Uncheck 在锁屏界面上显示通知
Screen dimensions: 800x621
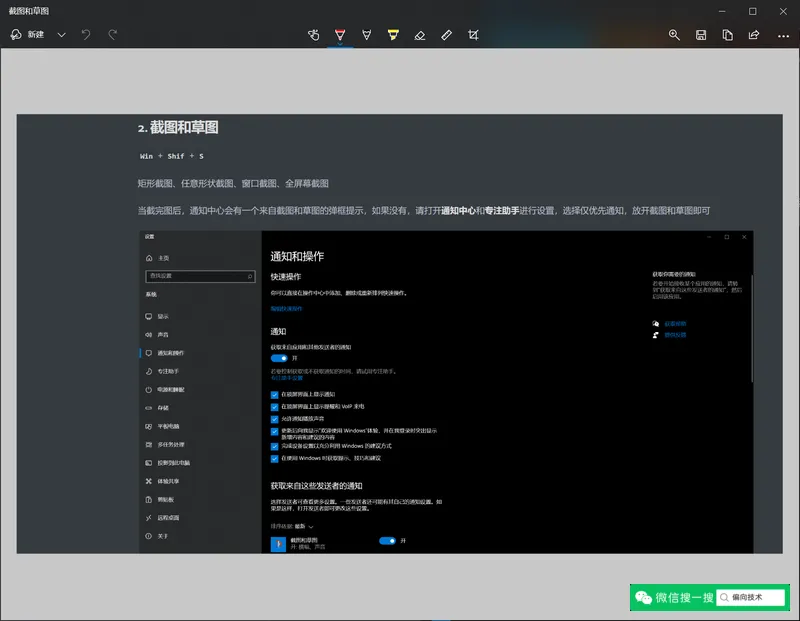pos(274,395)
